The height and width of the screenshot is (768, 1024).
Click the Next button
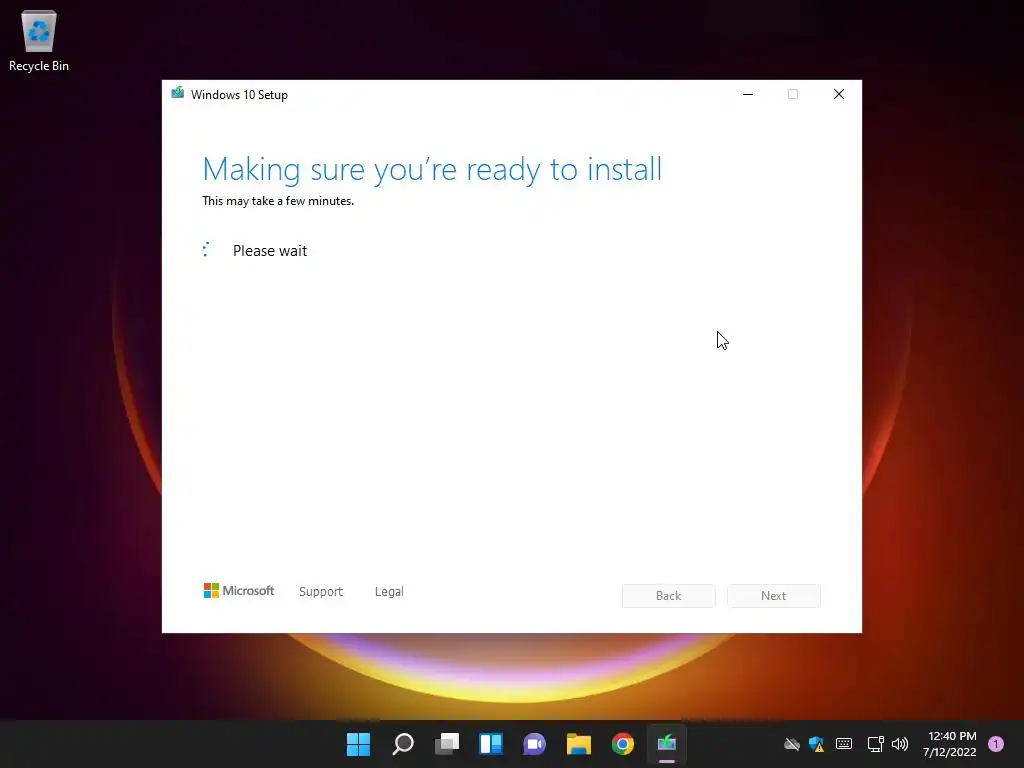pos(774,596)
